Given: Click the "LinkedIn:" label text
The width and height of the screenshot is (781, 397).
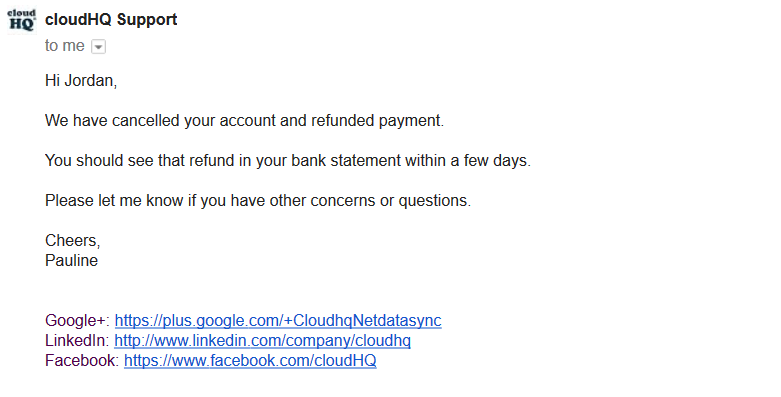Looking at the screenshot, I should tap(77, 340).
